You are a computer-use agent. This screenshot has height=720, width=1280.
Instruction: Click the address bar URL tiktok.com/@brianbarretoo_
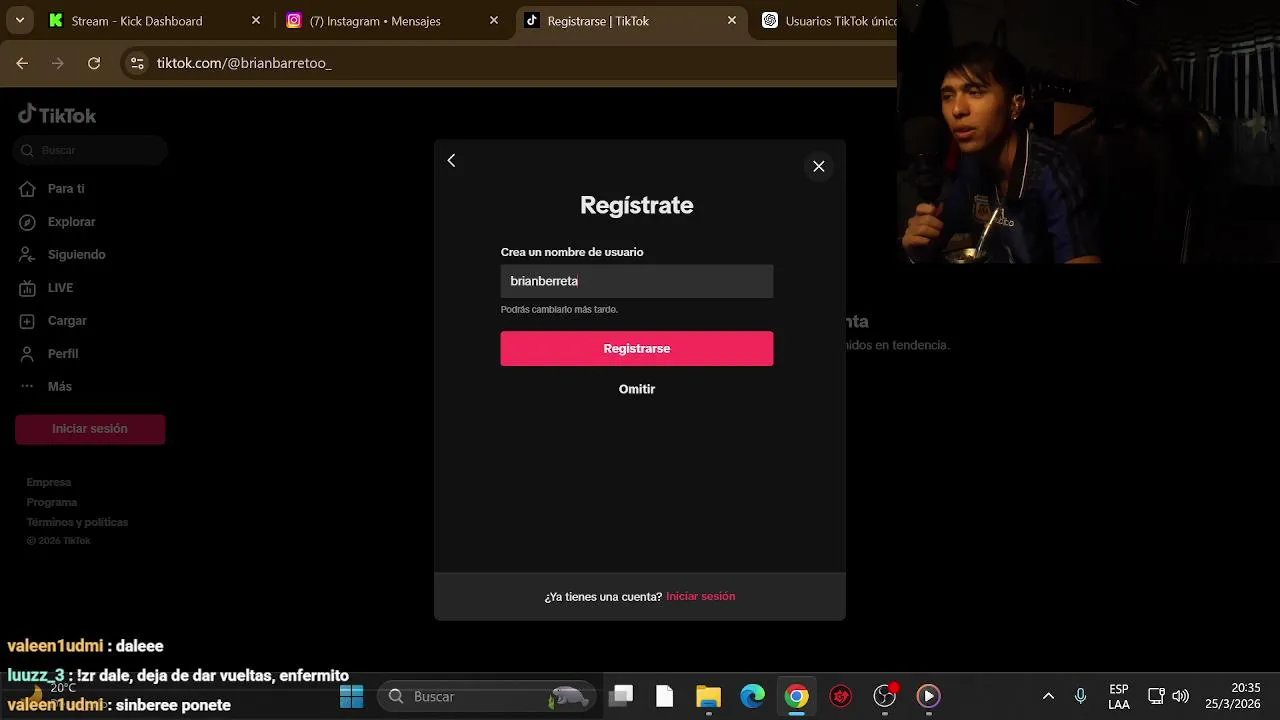[244, 63]
